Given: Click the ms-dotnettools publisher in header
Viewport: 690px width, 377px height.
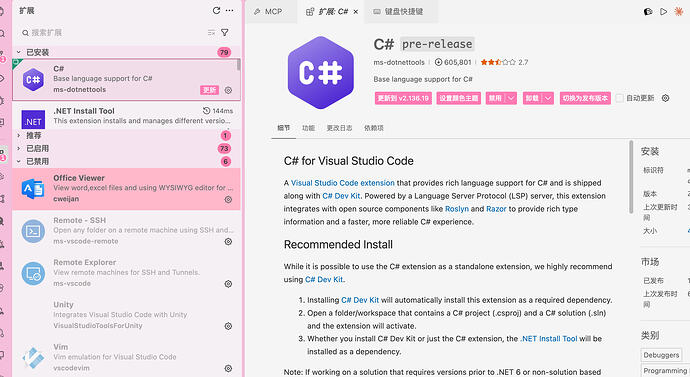Looking at the screenshot, I should click(x=399, y=62).
